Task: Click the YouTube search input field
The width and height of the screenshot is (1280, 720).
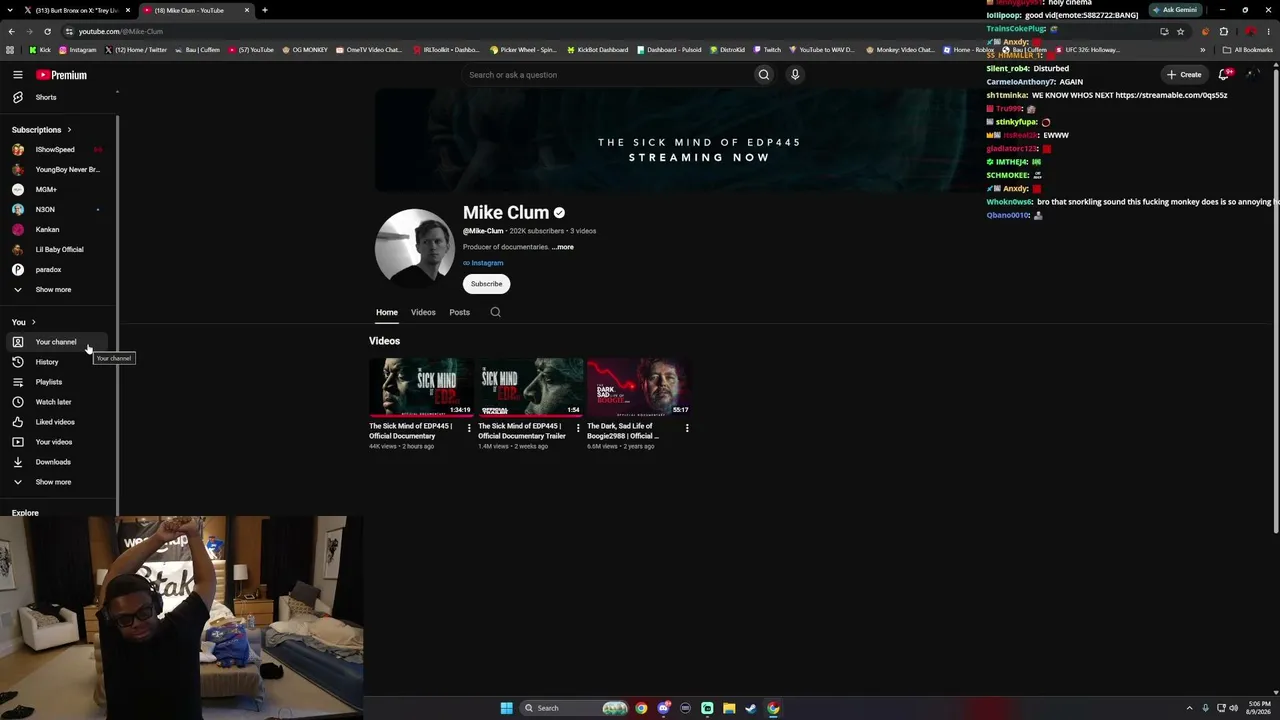Action: coord(606,75)
